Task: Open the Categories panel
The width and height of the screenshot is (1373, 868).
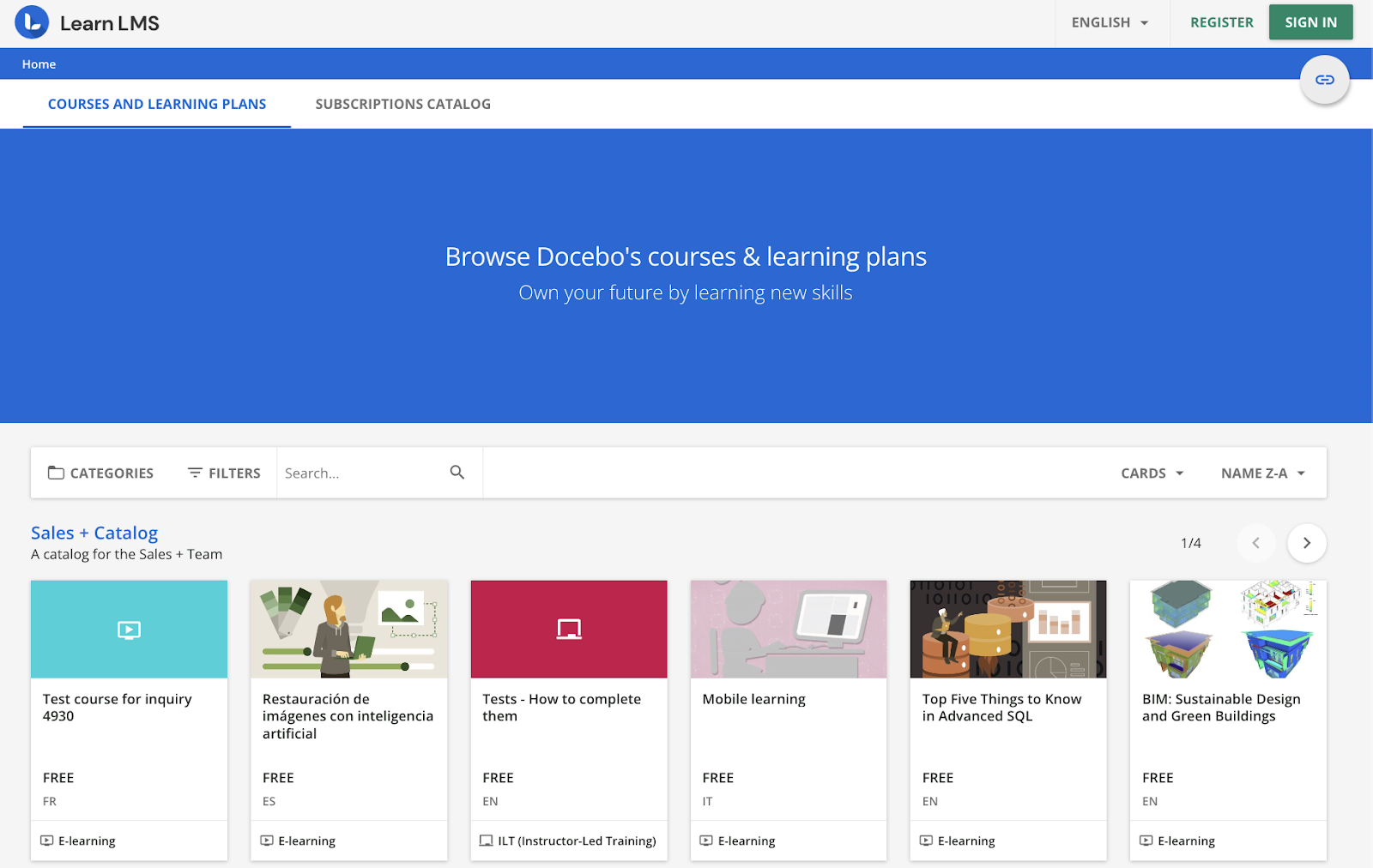Action: click(101, 473)
